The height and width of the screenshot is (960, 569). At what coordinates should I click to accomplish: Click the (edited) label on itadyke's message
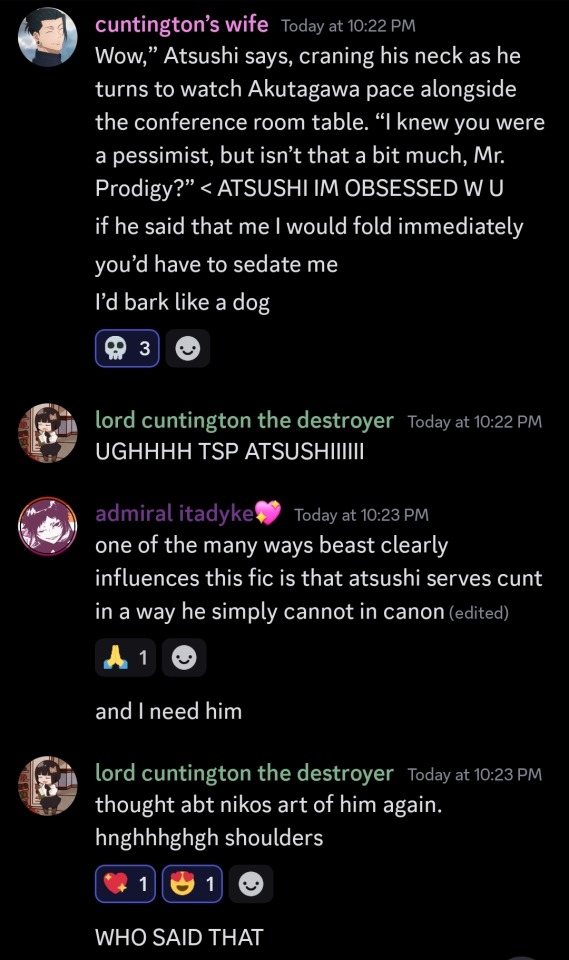(478, 613)
